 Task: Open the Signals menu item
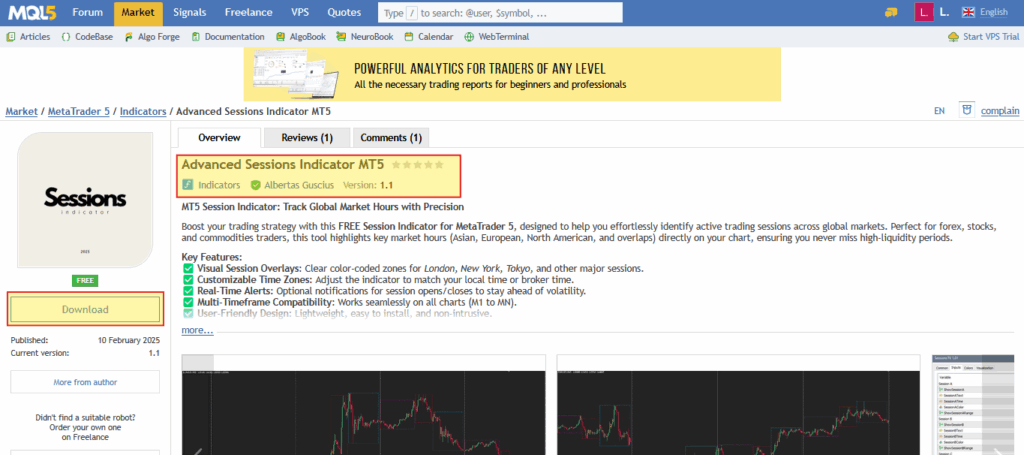190,13
